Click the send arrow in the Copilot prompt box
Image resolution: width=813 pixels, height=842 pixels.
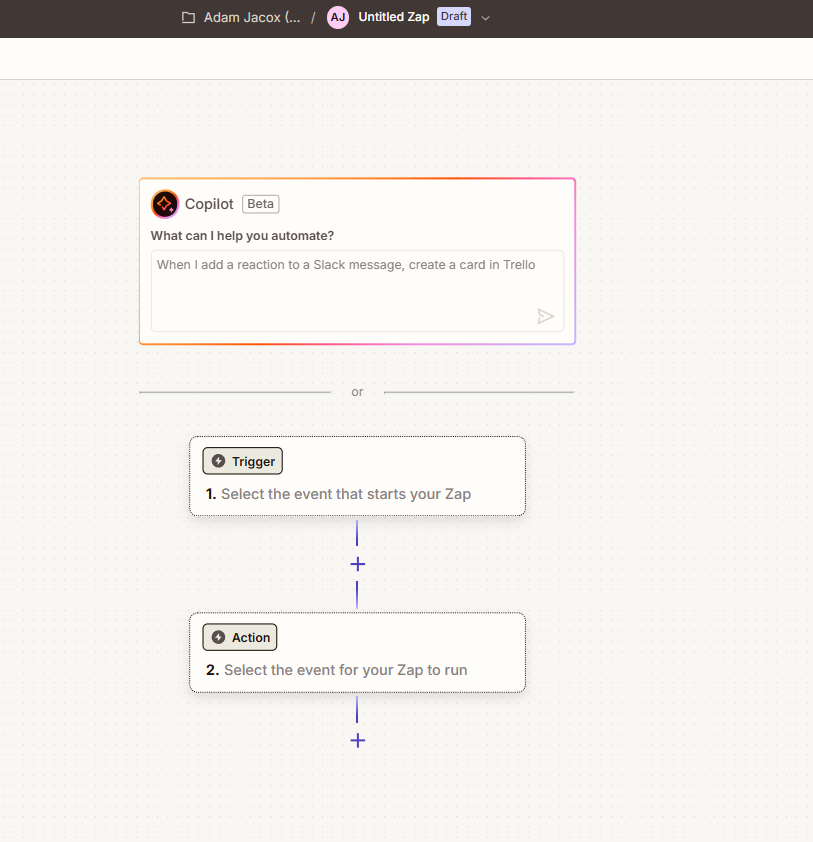[x=546, y=316]
